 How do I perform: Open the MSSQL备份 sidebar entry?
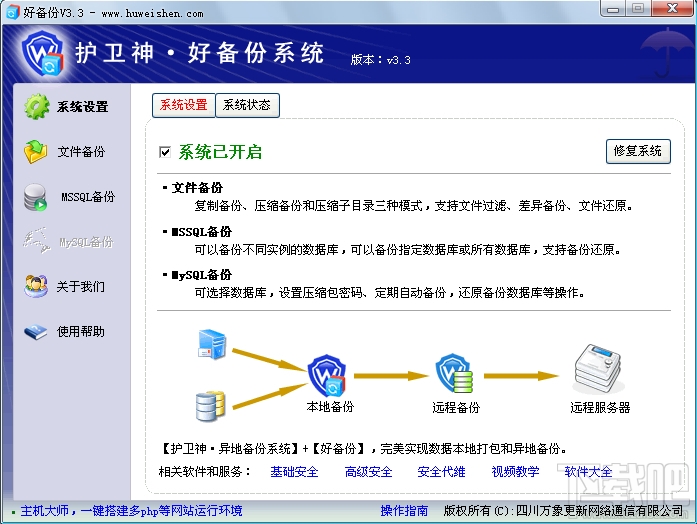[x=88, y=197]
